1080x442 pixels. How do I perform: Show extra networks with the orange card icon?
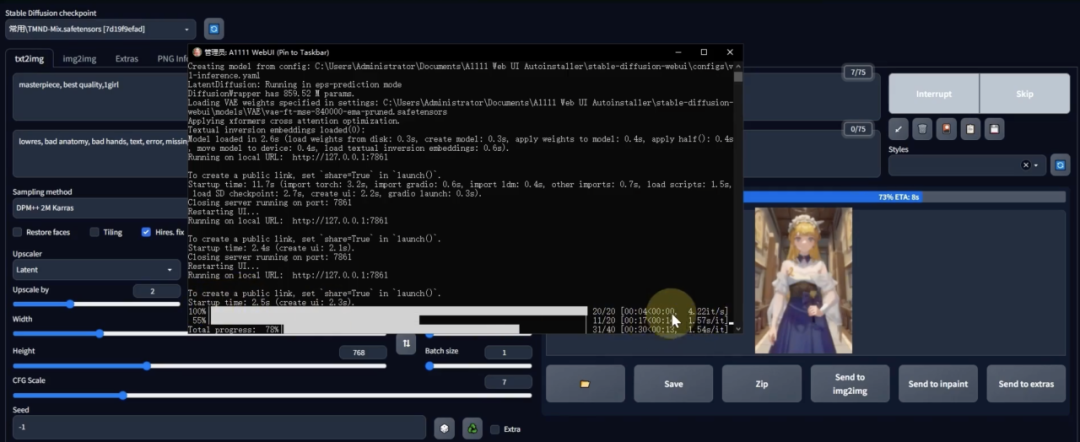[x=946, y=129]
